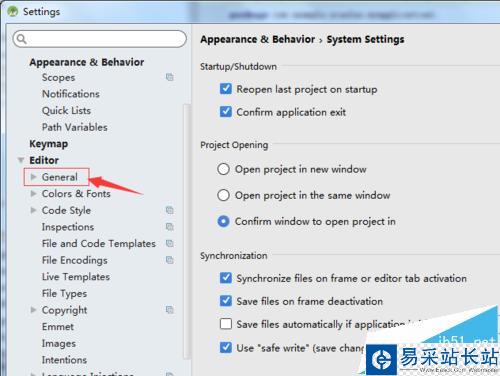Click the project-level icon beside File Encodings
500x376 pixels.
tap(169, 260)
